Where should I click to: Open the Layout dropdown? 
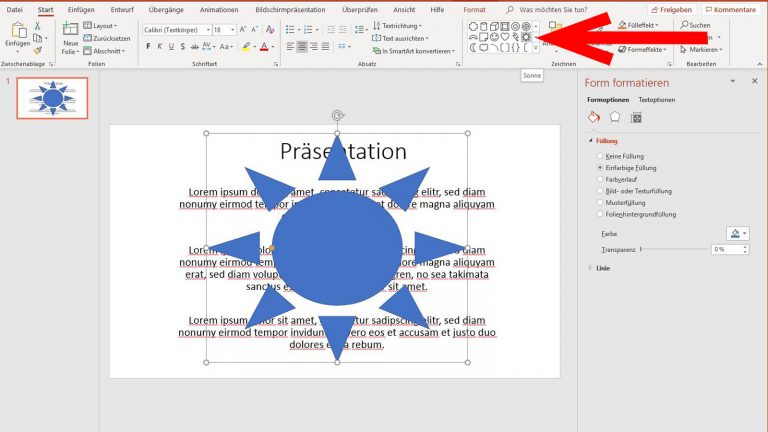click(x=100, y=25)
